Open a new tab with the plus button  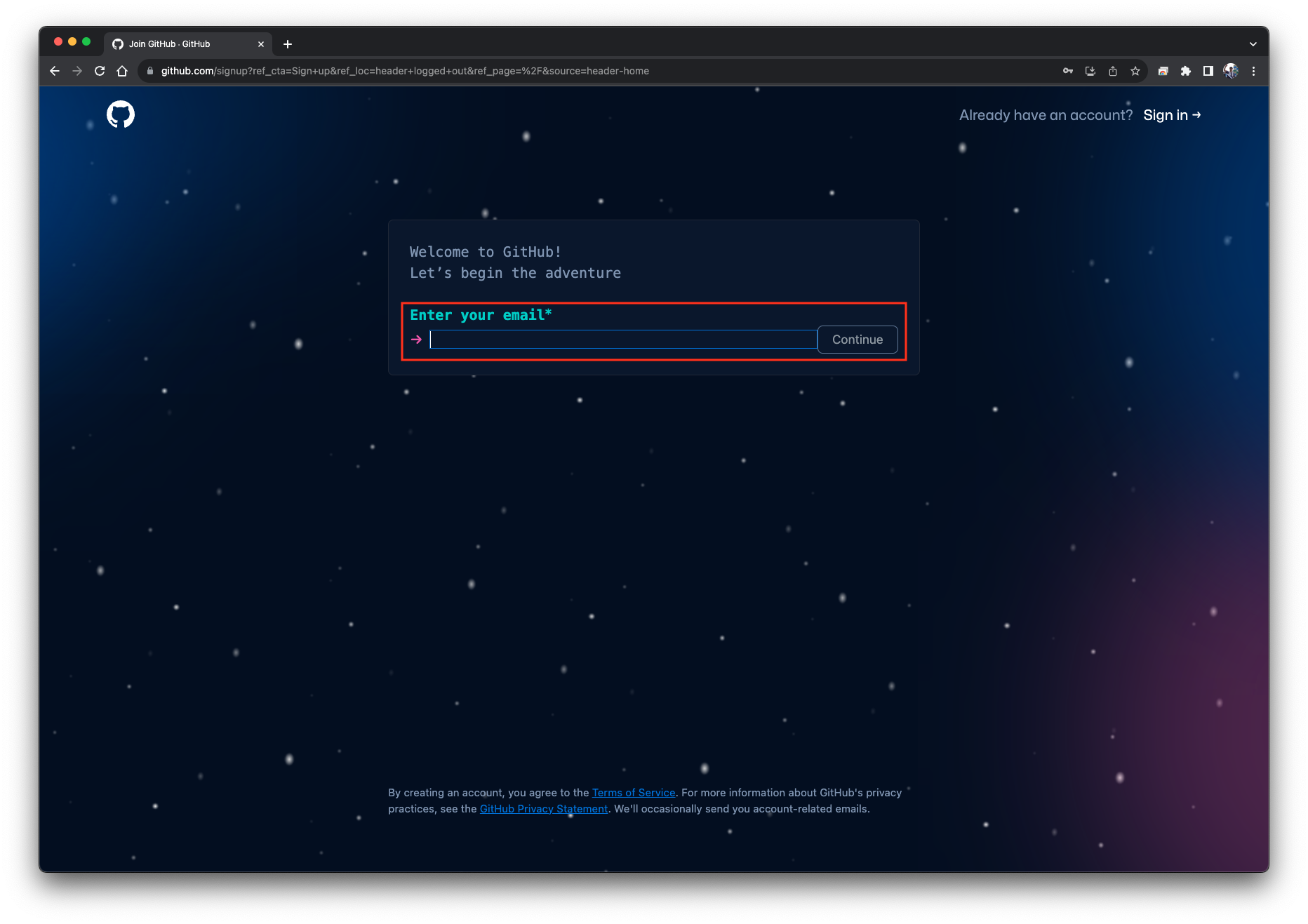(x=288, y=44)
